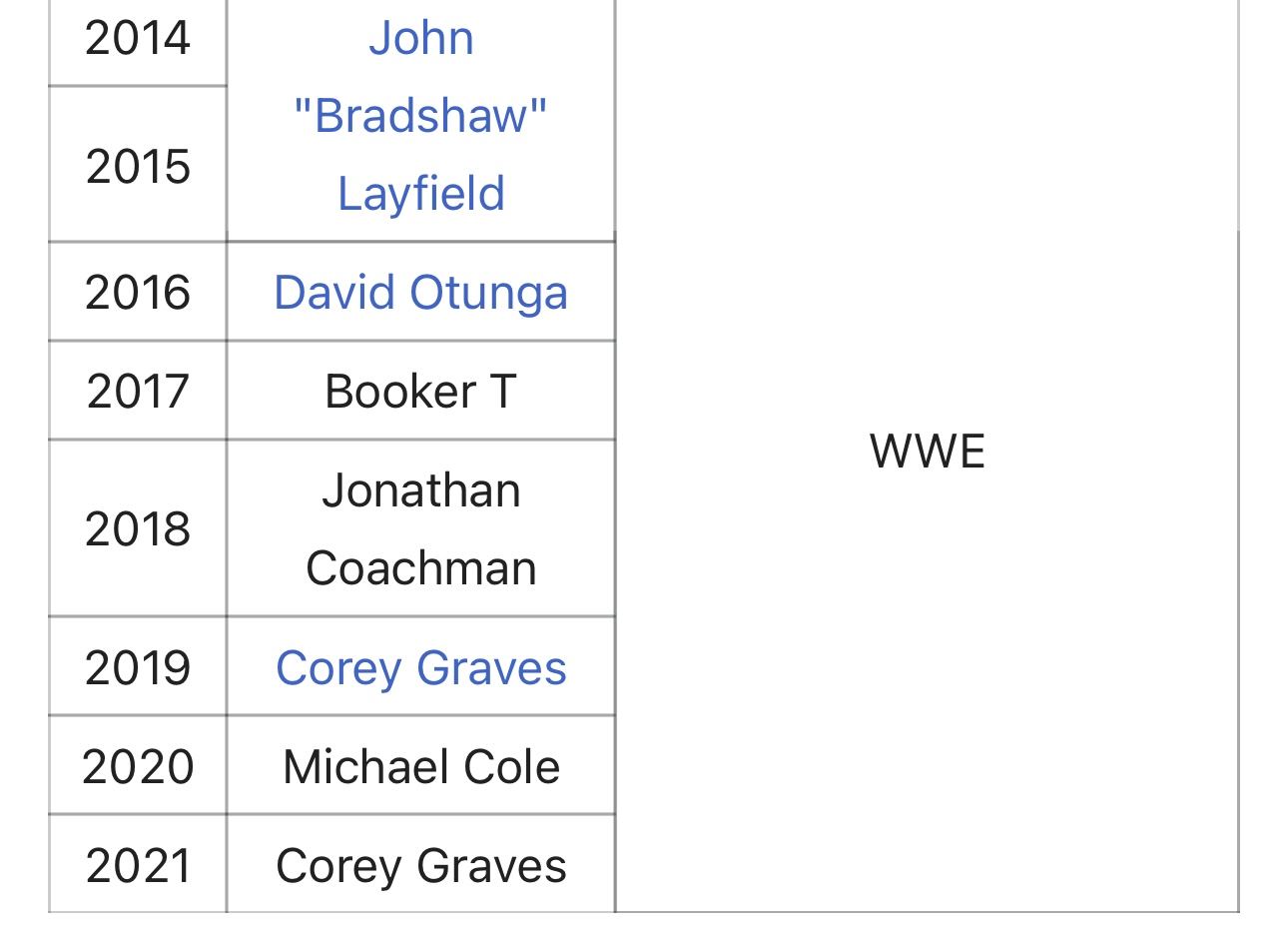Select the 2018 year cell
Viewport: 1288px width, 937px height.
[138, 528]
